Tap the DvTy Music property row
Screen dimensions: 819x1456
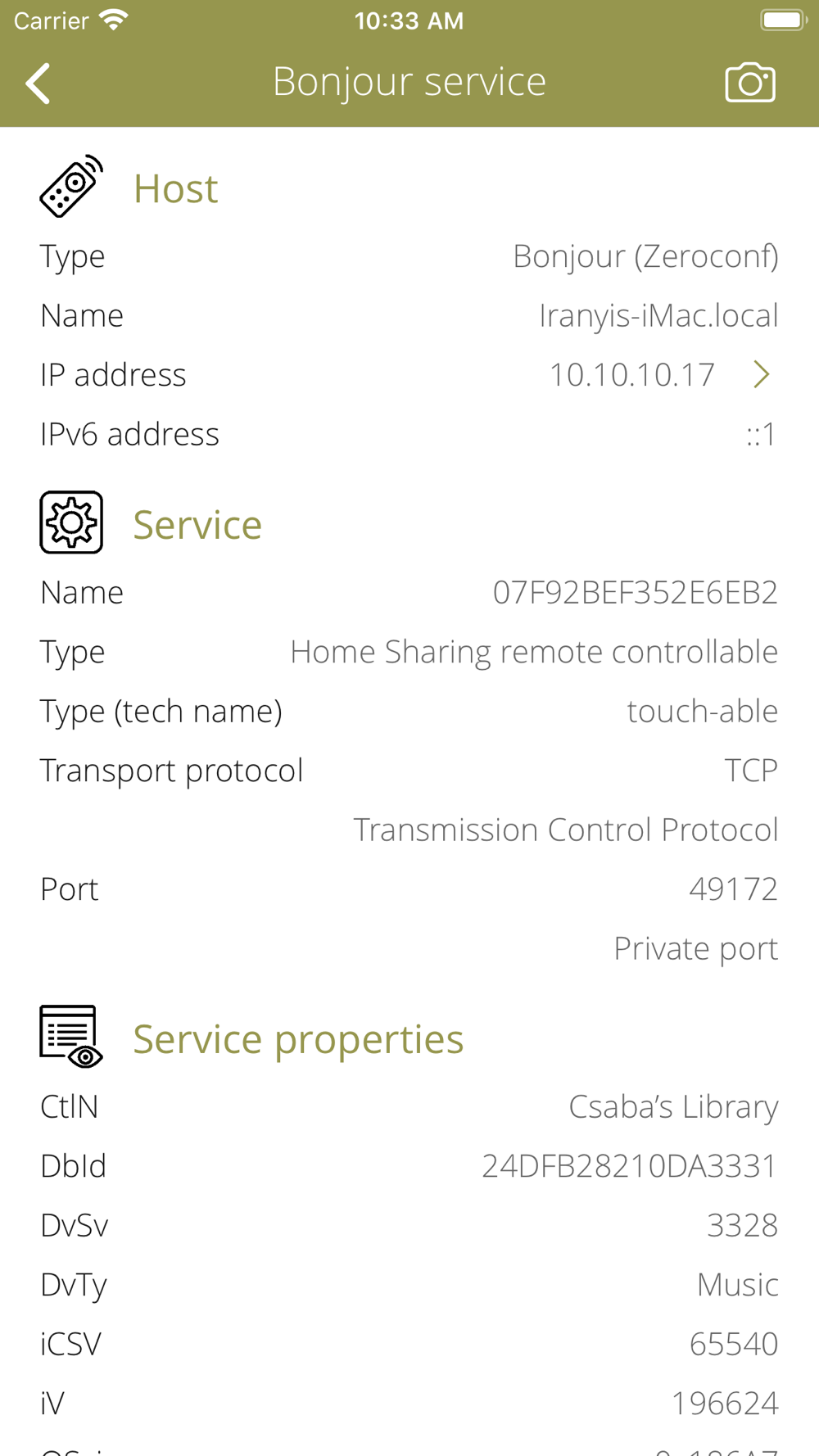(409, 1284)
